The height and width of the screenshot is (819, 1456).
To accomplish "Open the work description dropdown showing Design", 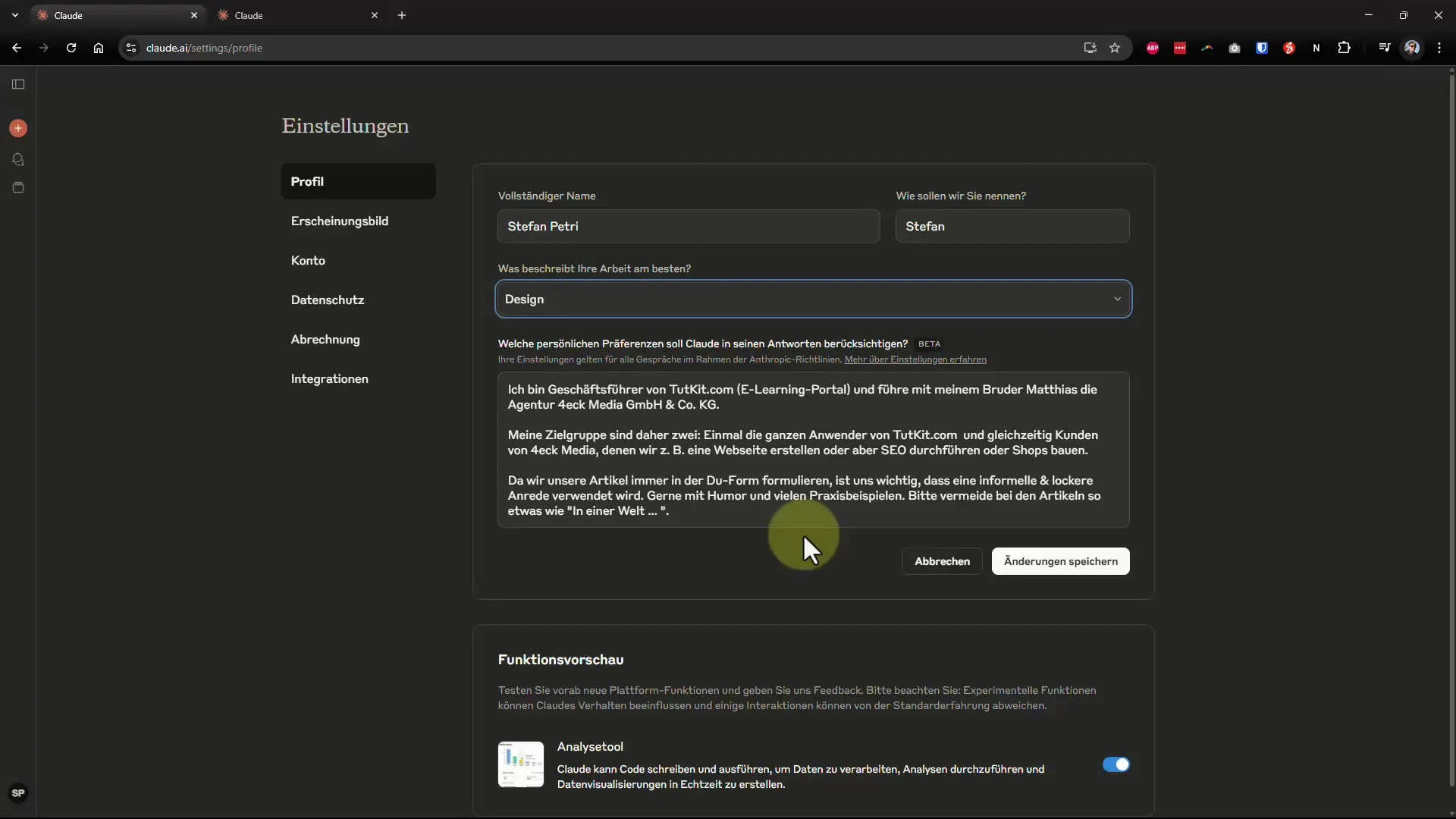I will click(813, 299).
